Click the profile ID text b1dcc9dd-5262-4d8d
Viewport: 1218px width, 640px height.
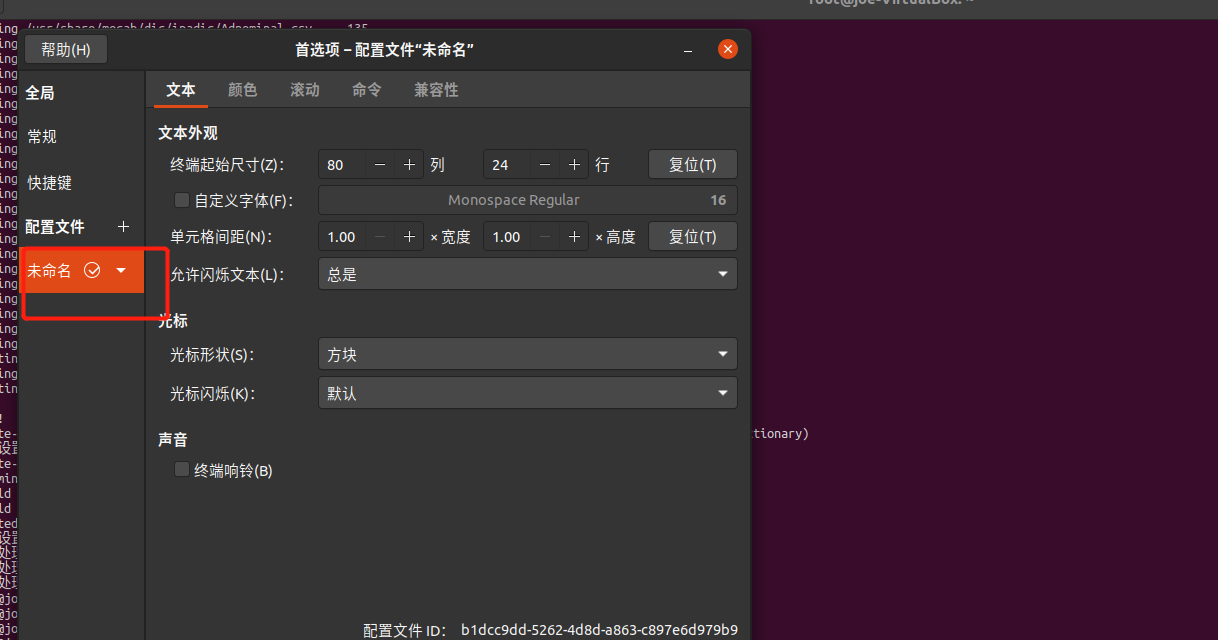[599, 630]
